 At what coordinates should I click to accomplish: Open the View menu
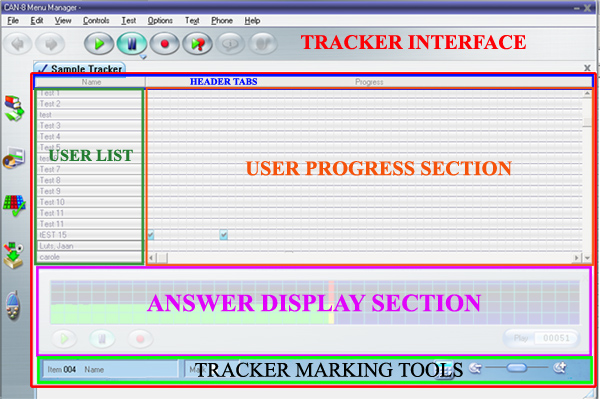click(x=62, y=21)
